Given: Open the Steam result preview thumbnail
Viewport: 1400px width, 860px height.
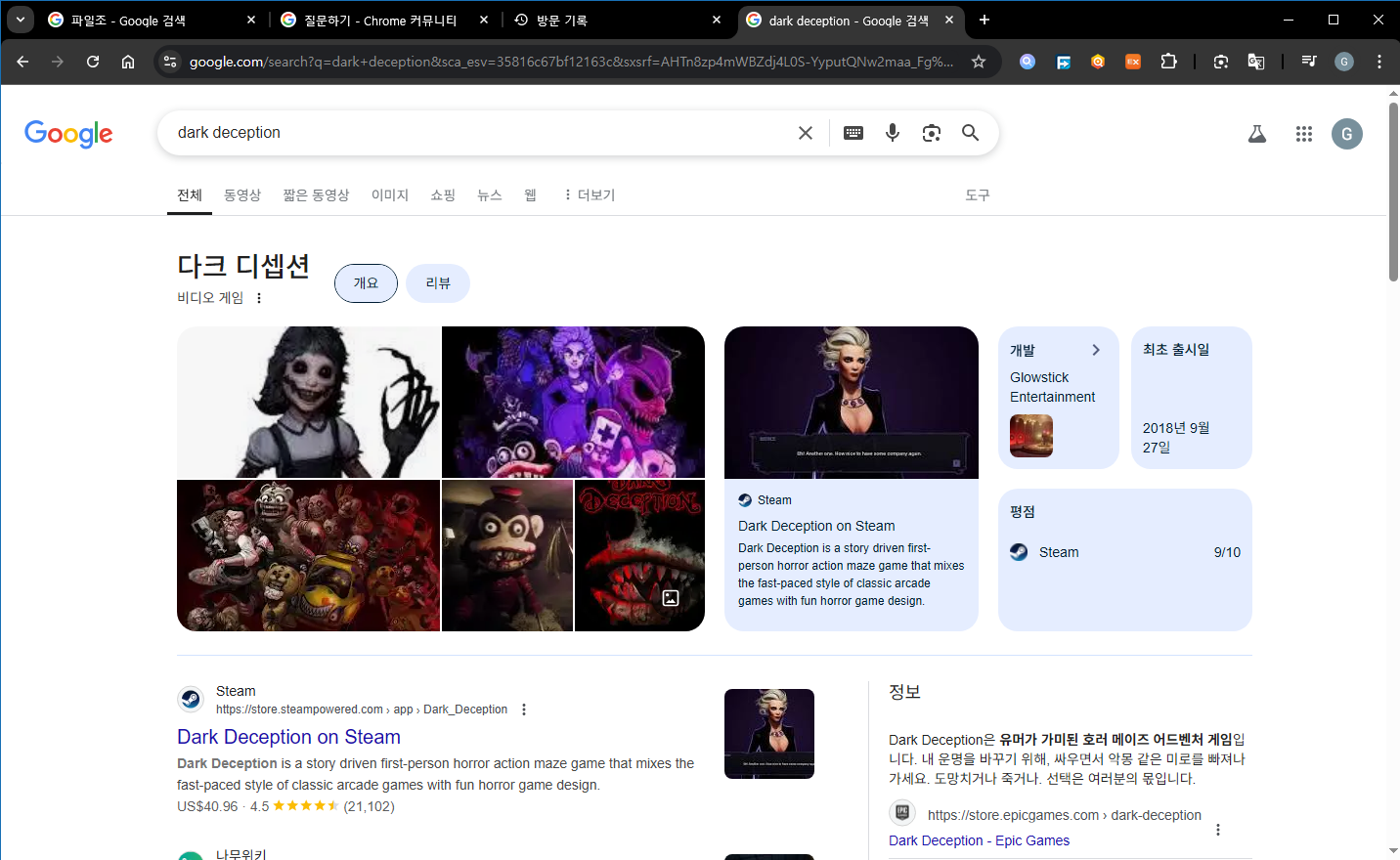Looking at the screenshot, I should click(769, 734).
